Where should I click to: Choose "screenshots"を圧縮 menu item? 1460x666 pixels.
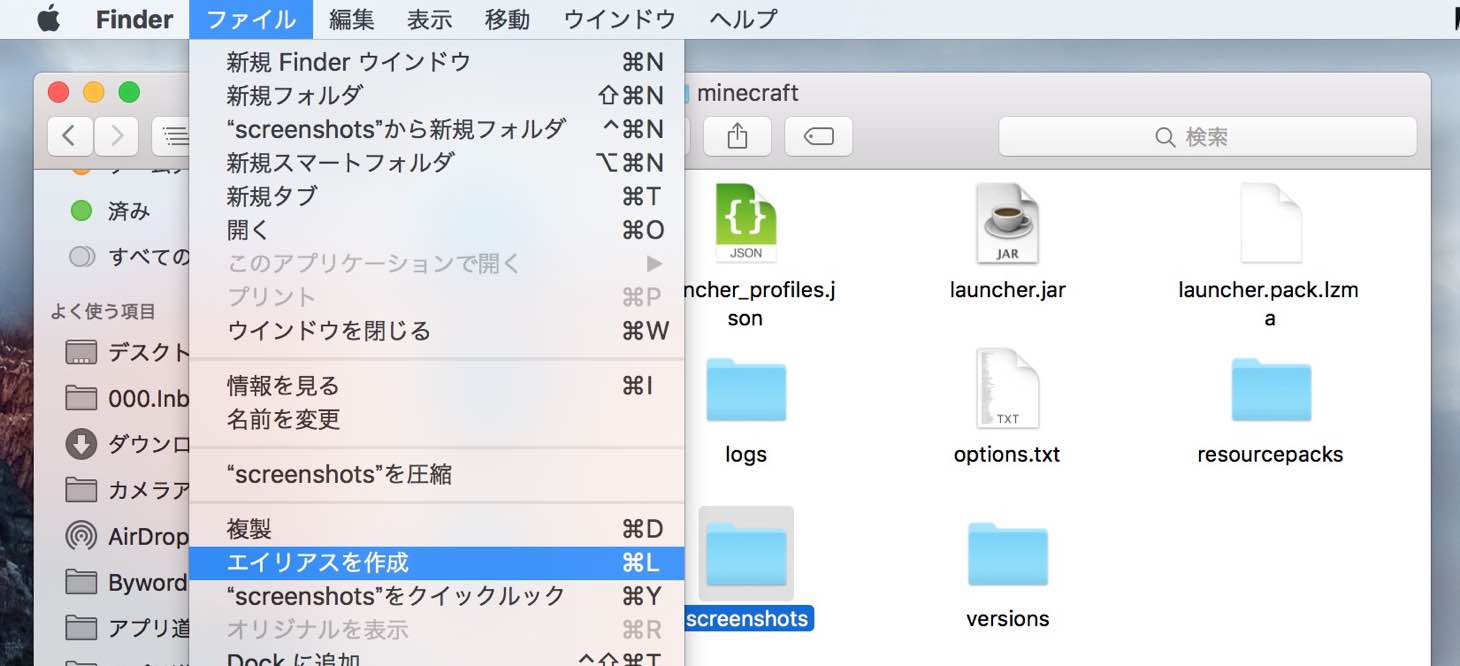pyautogui.click(x=437, y=474)
